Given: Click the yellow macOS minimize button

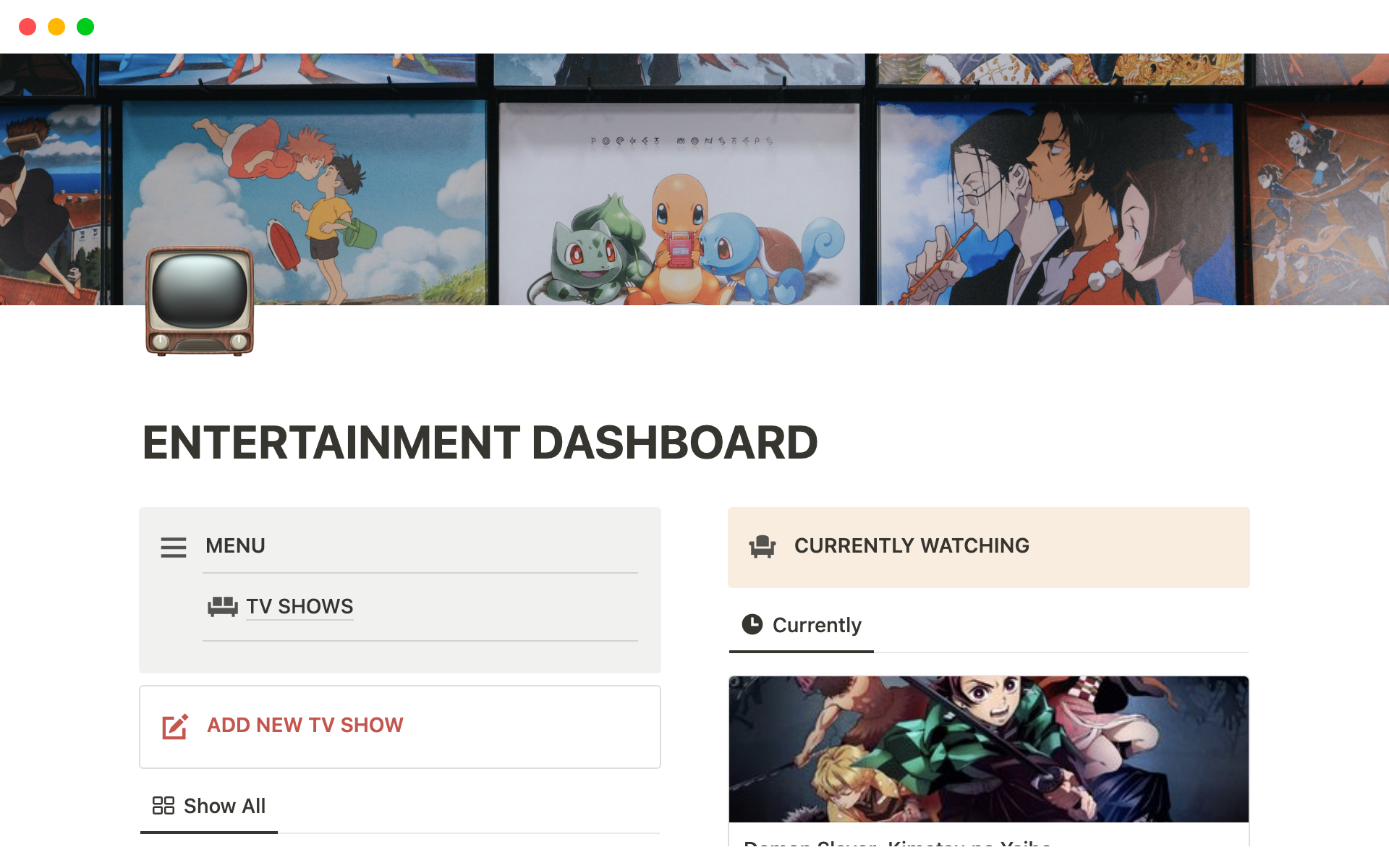Looking at the screenshot, I should click(x=56, y=27).
